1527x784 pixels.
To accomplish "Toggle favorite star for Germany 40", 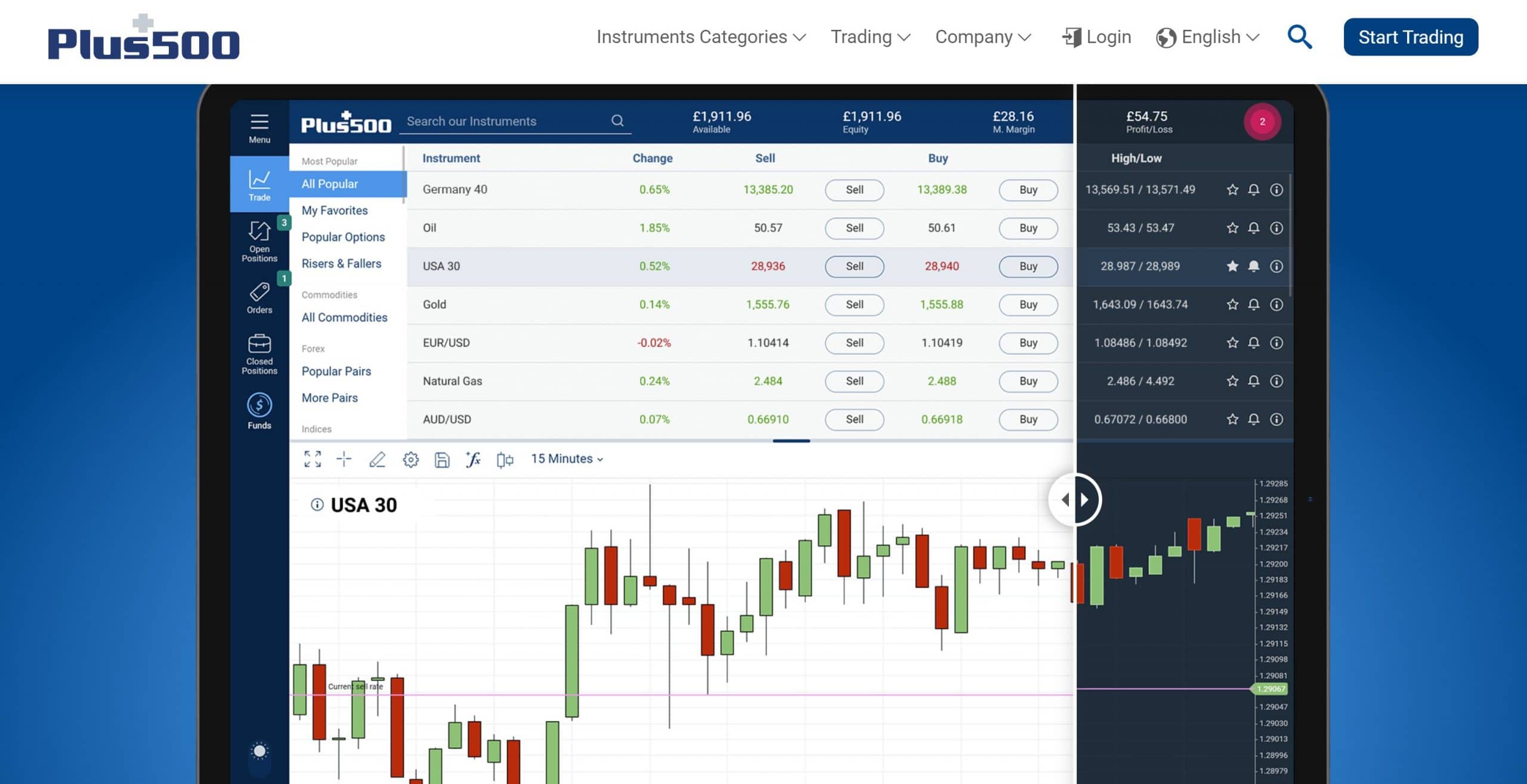I will click(x=1232, y=190).
